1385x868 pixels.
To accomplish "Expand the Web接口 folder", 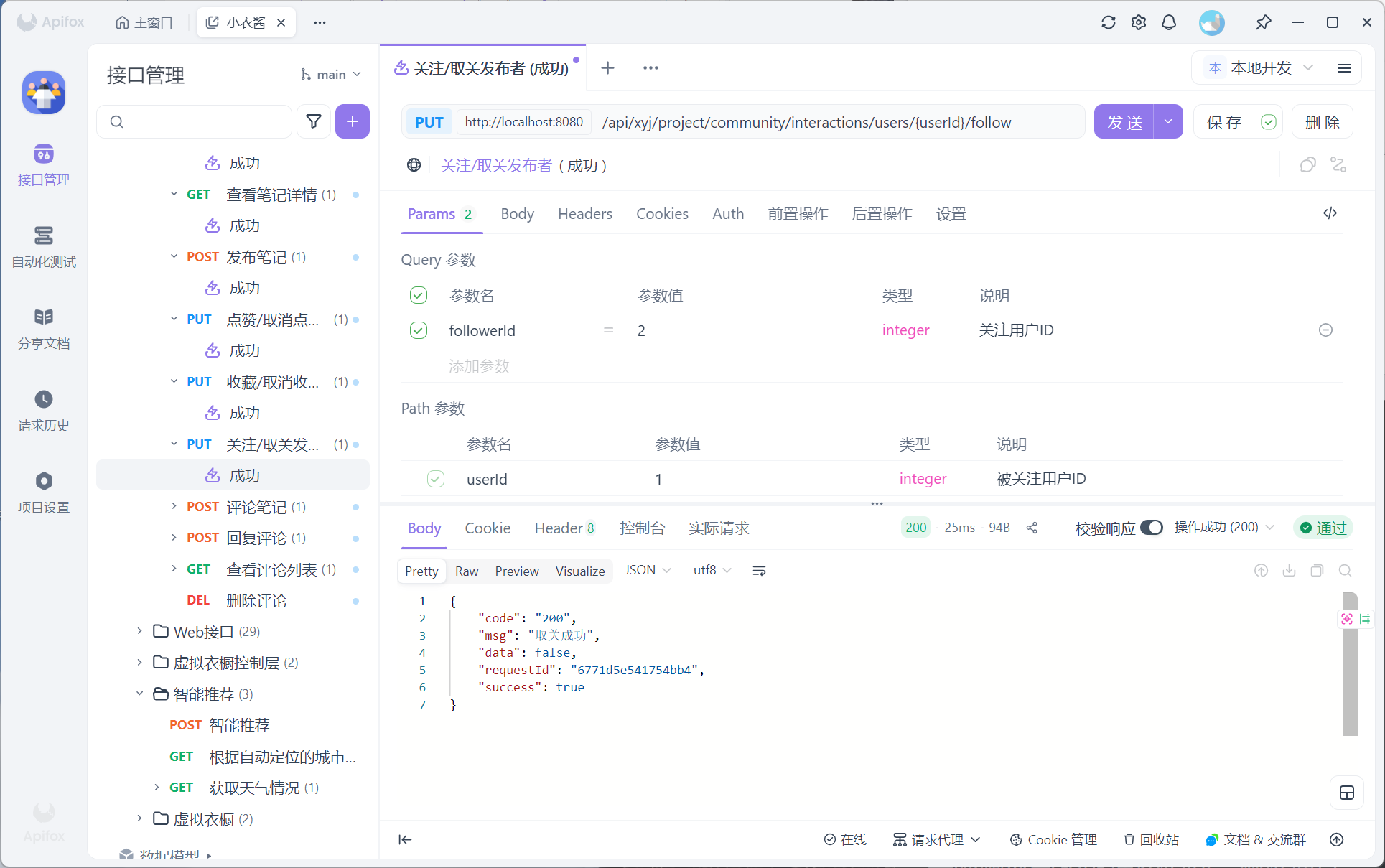I will [x=140, y=631].
